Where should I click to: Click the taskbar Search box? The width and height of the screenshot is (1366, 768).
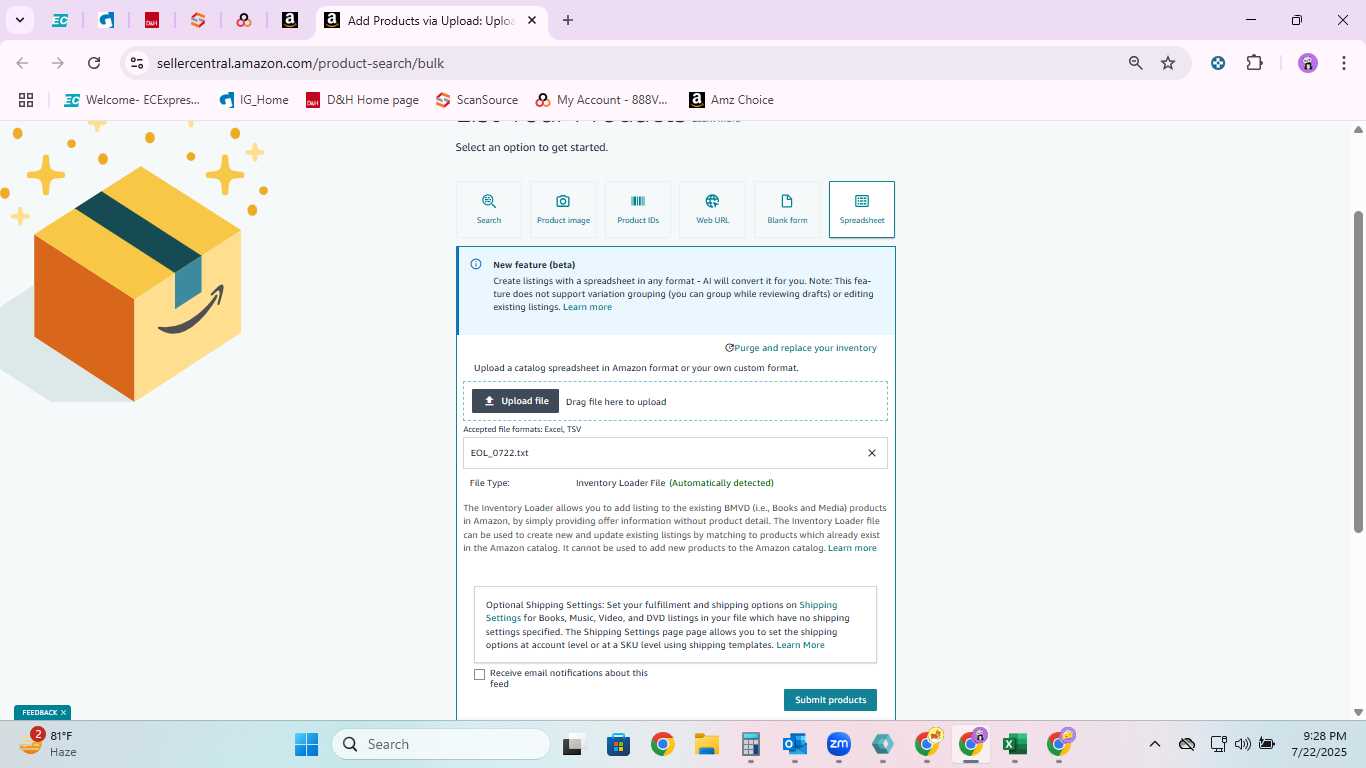[x=441, y=744]
